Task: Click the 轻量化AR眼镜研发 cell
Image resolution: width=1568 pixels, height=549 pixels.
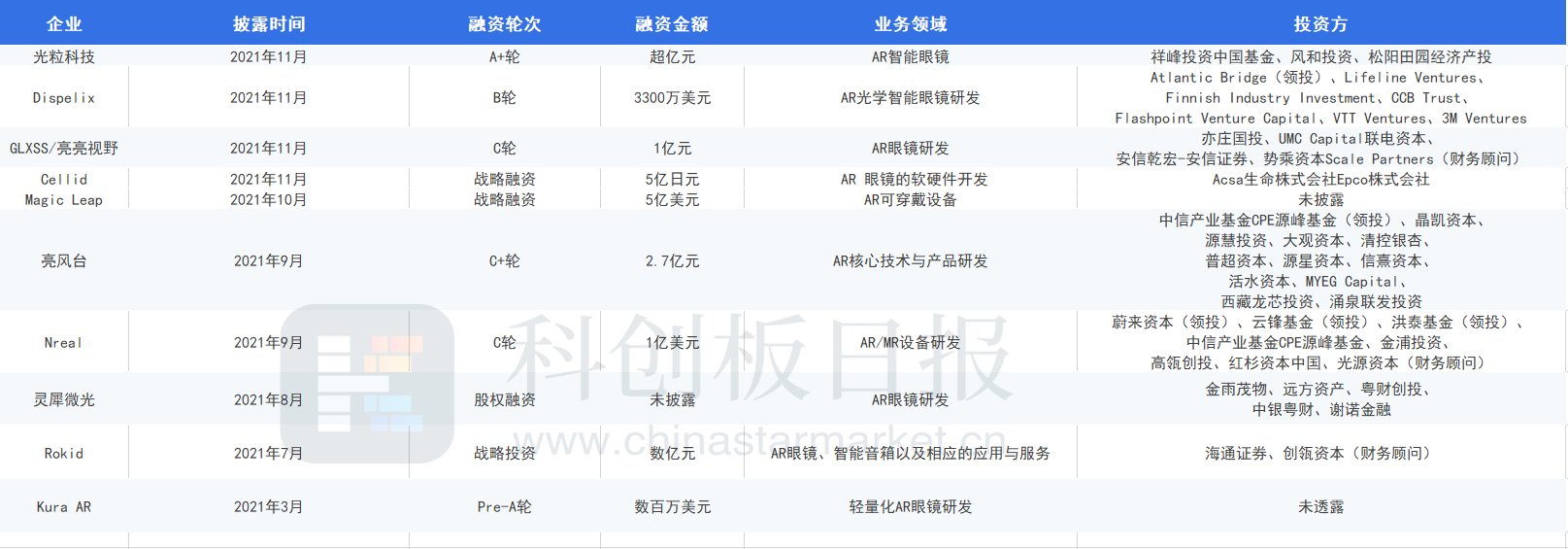Action: pyautogui.click(x=911, y=507)
